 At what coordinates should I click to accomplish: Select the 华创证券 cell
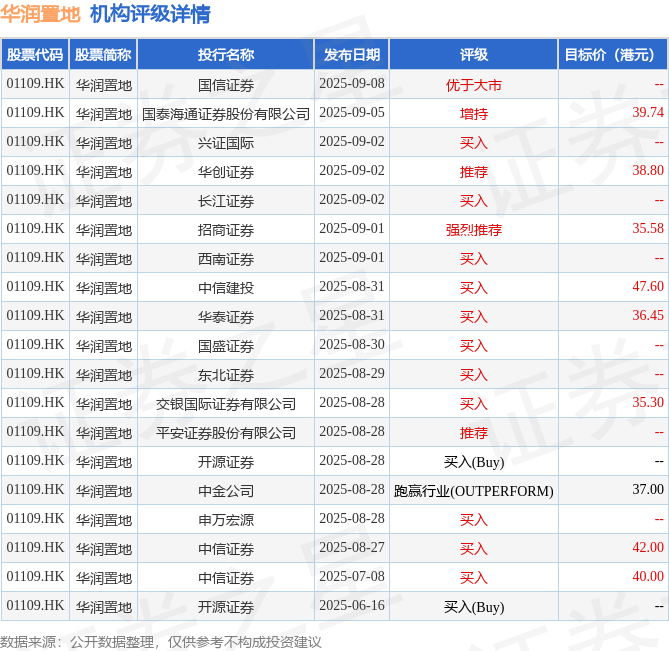226,172
